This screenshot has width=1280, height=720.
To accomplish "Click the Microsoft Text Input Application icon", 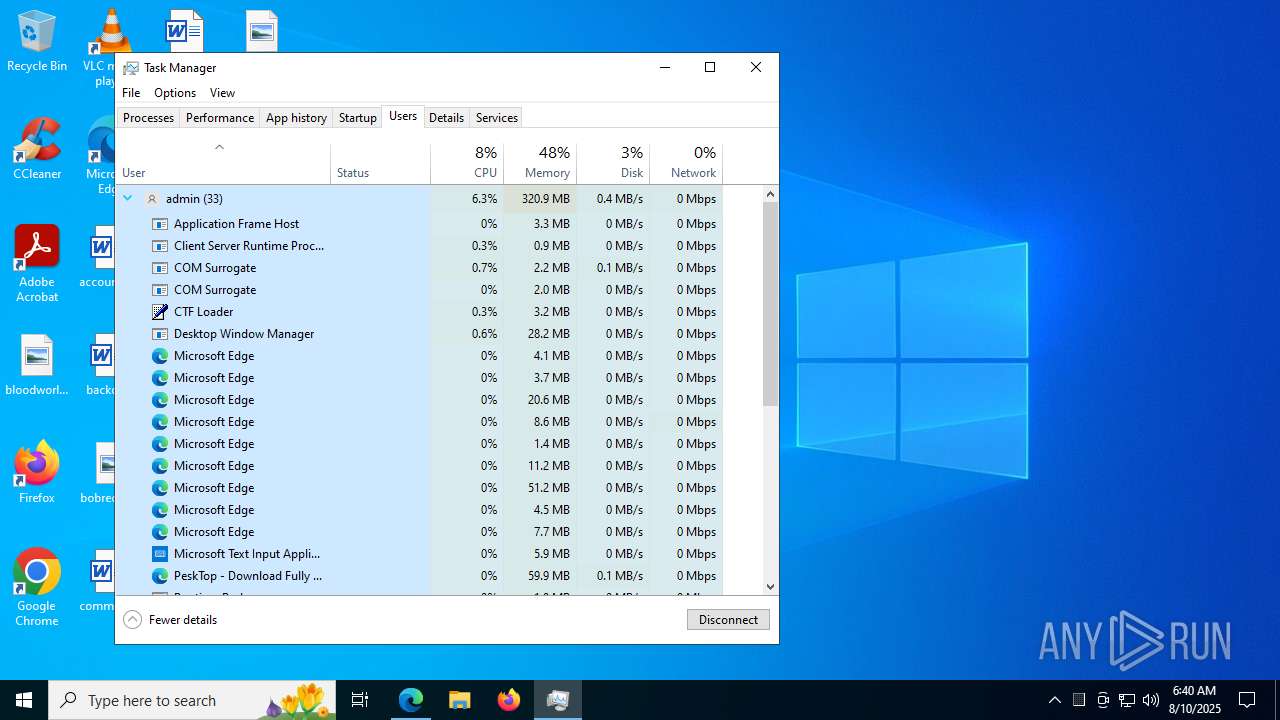I will pyautogui.click(x=159, y=554).
